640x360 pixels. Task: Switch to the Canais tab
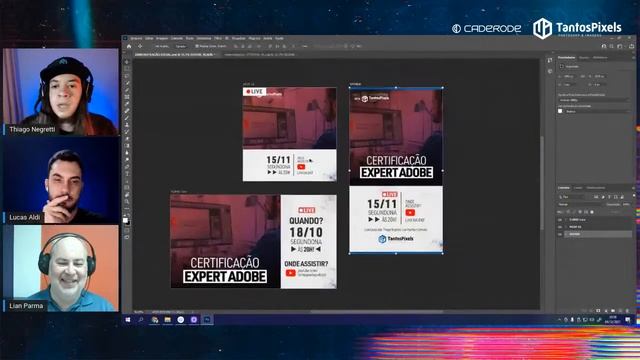click(x=578, y=188)
